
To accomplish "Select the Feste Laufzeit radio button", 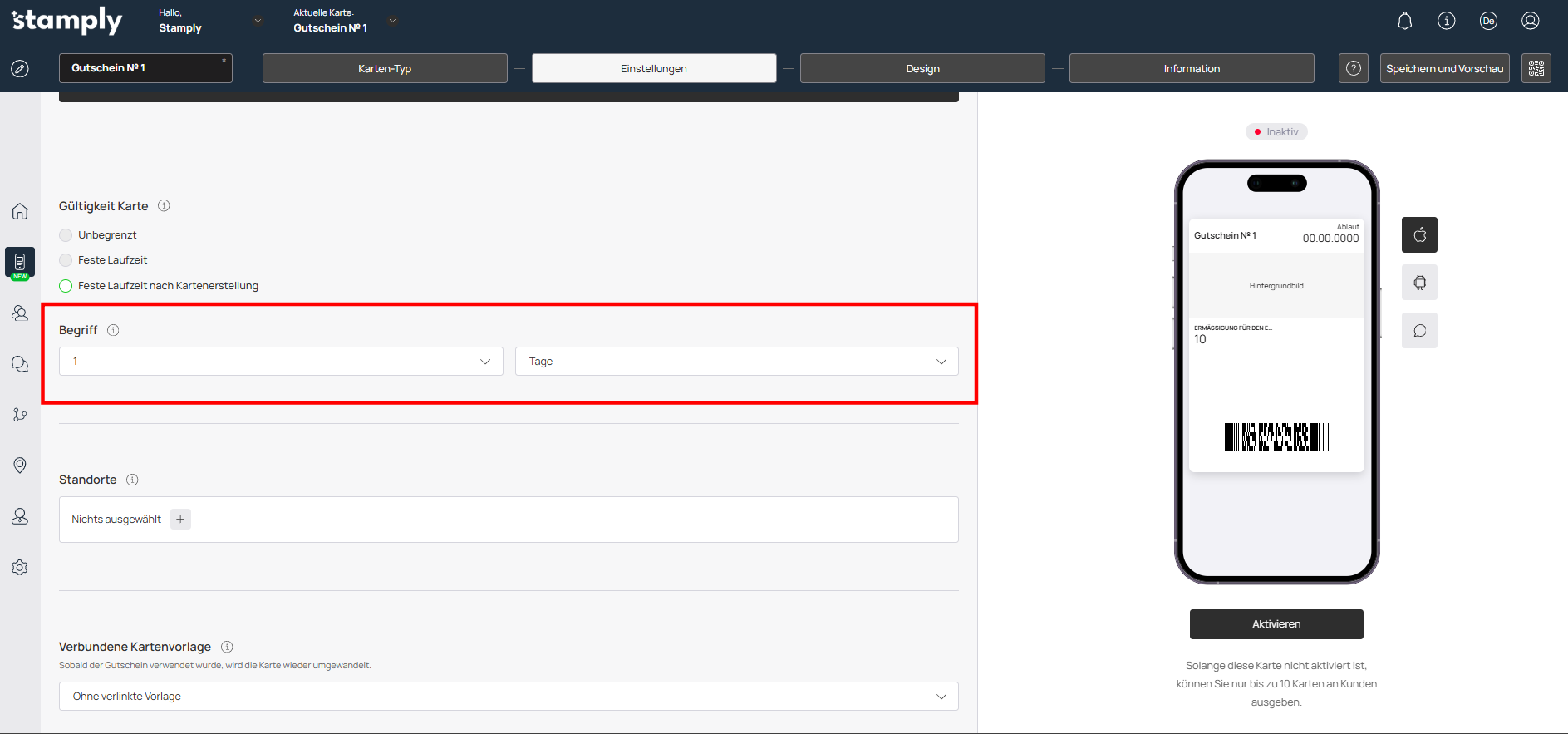I will click(x=66, y=260).
